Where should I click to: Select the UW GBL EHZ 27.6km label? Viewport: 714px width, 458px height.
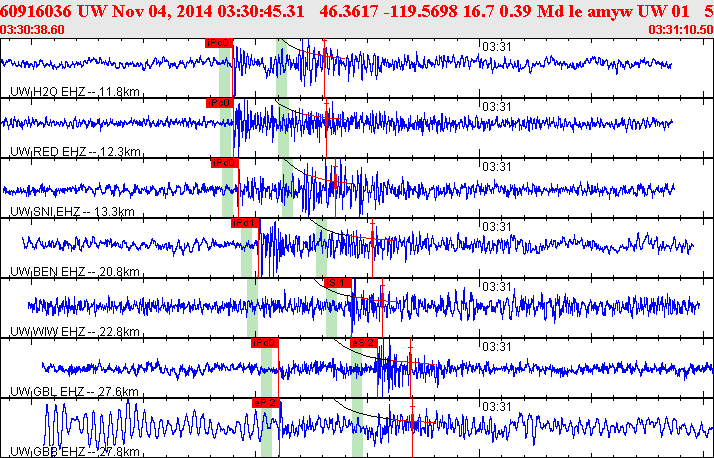(72, 392)
